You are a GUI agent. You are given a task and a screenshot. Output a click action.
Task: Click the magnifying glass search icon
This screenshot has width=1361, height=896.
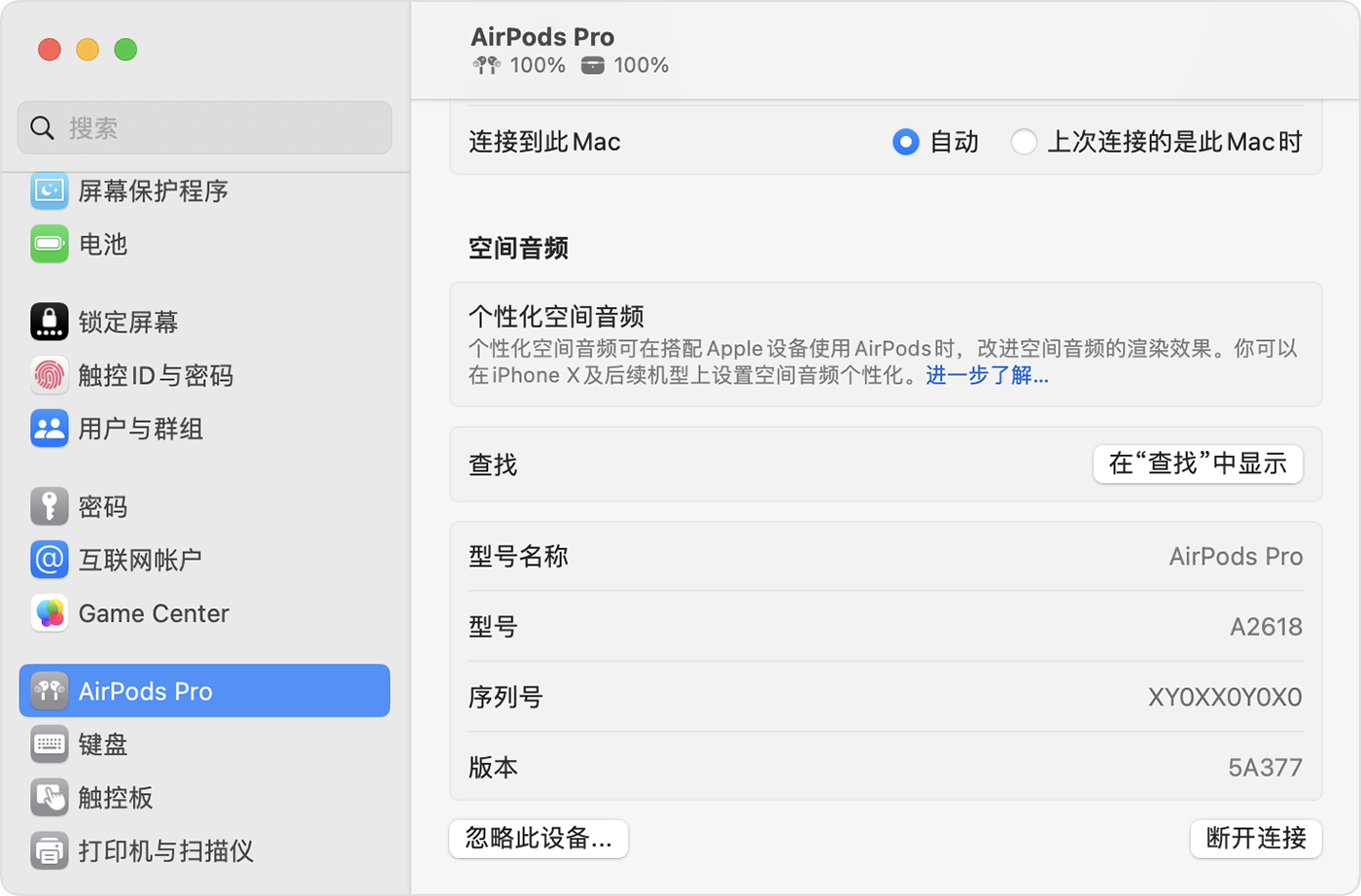[42, 127]
